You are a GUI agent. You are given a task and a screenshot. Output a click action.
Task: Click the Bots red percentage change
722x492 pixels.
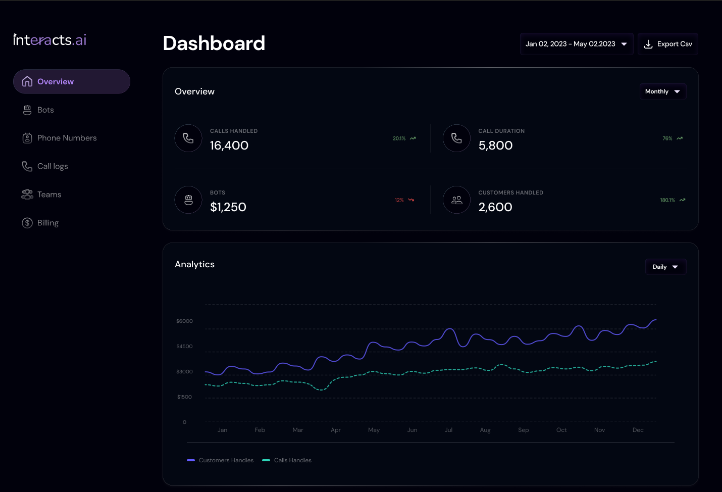click(x=399, y=200)
